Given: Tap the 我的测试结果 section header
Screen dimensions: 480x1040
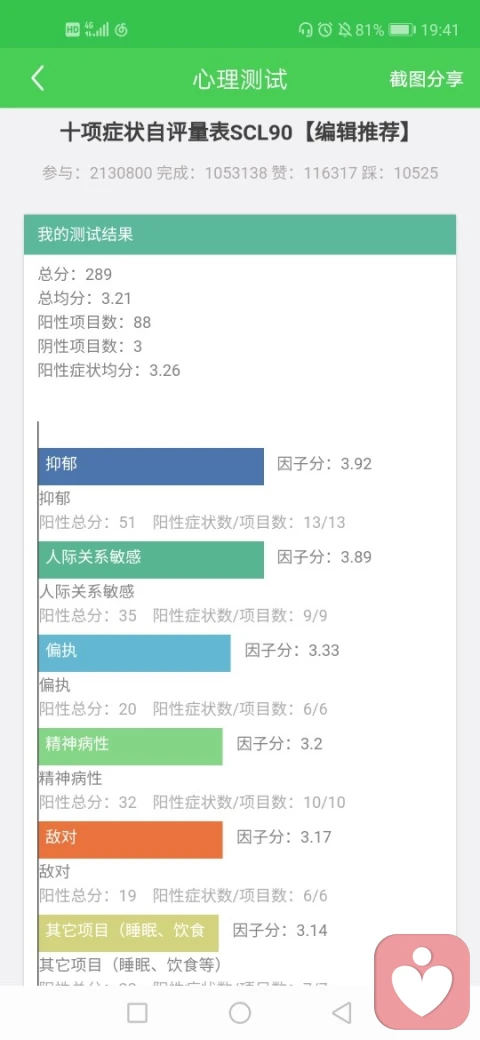Looking at the screenshot, I should click(x=240, y=234).
